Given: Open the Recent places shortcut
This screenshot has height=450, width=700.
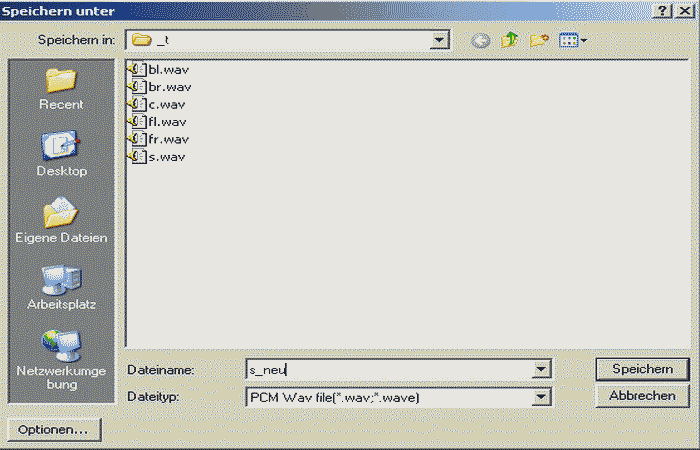Looking at the screenshot, I should [61, 88].
